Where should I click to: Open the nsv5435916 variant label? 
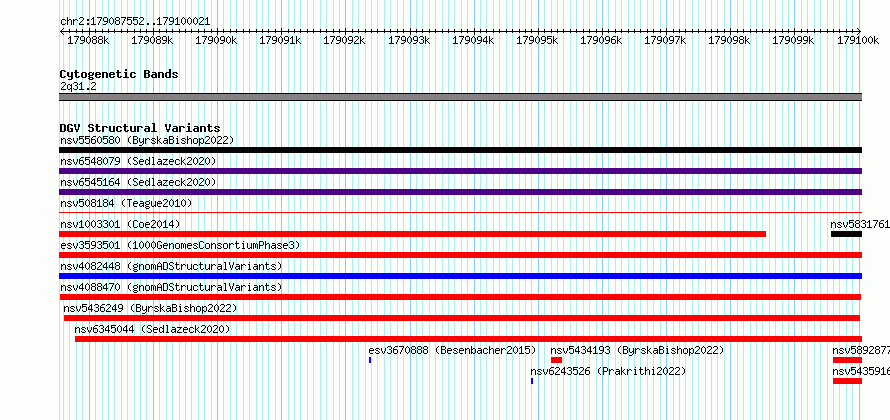coord(861,371)
